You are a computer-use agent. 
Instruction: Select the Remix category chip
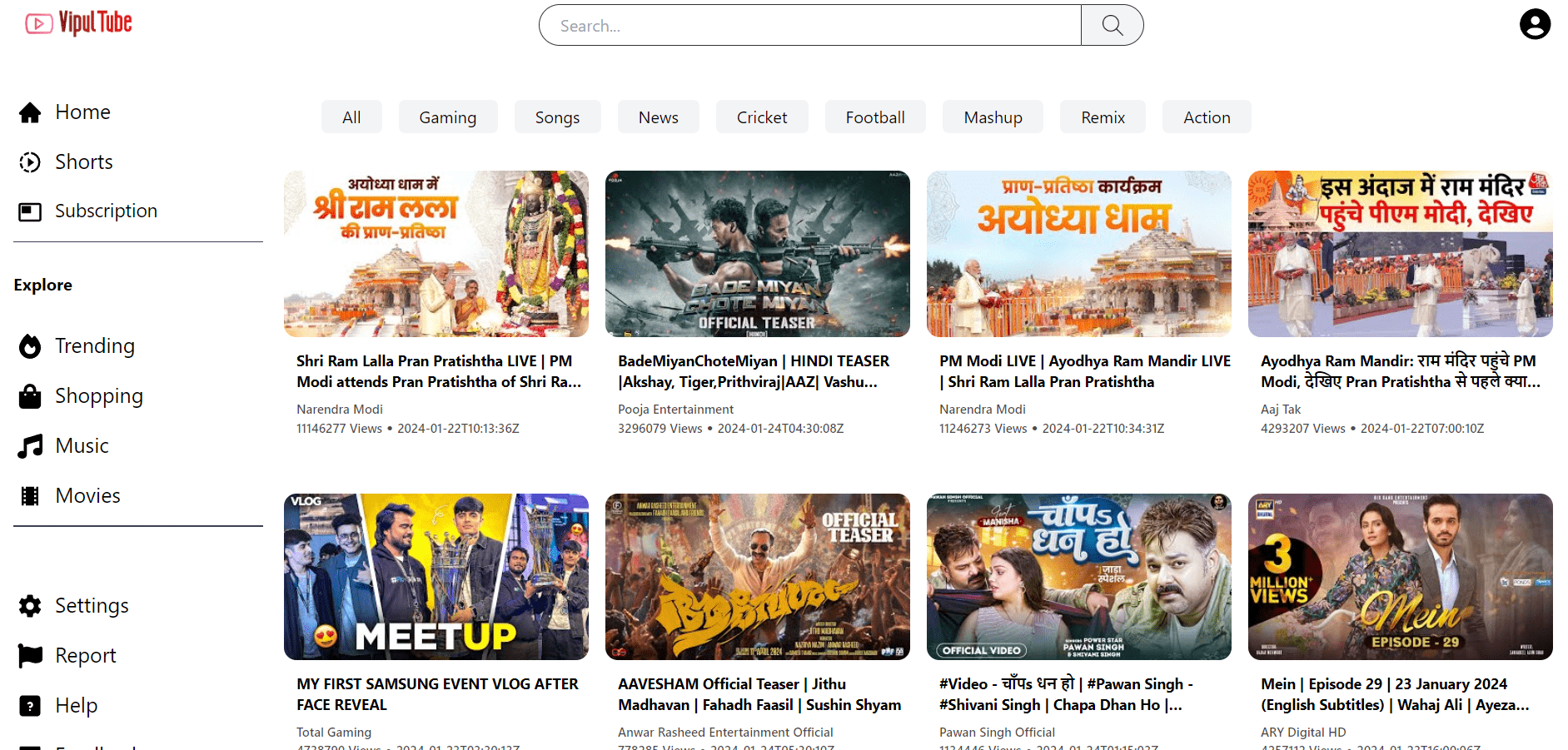[x=1103, y=117]
